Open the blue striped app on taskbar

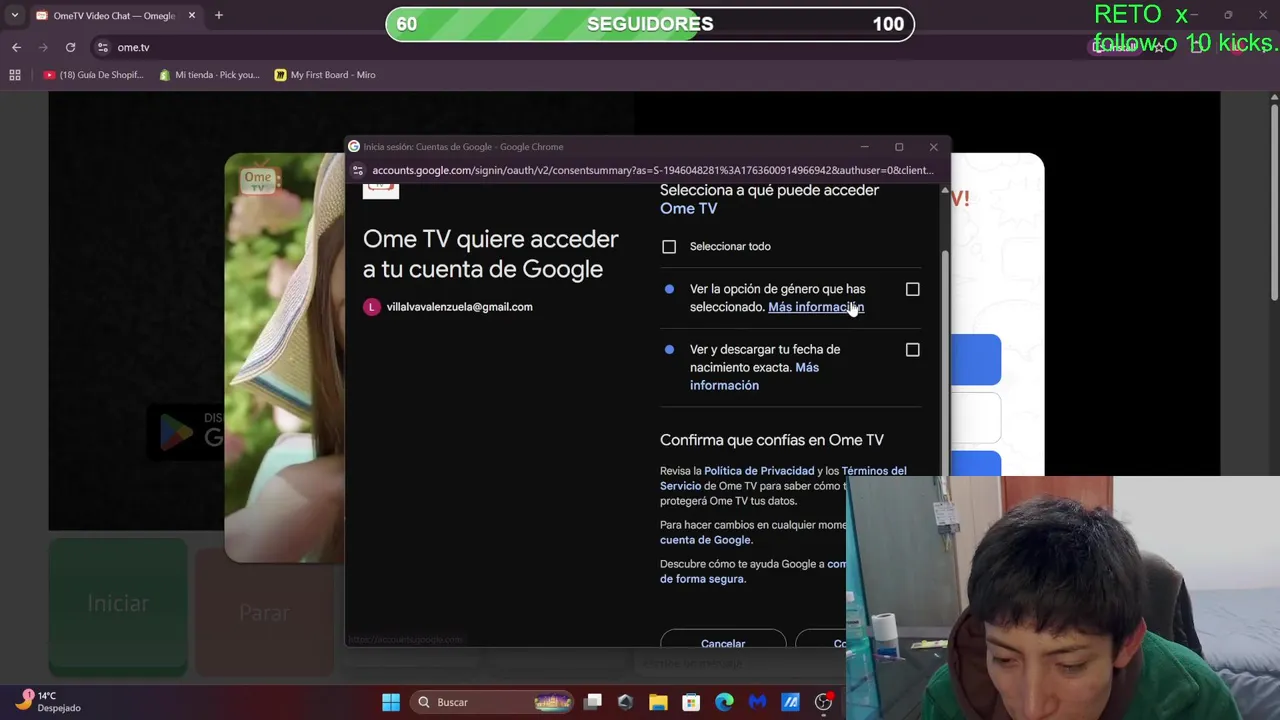[790, 702]
